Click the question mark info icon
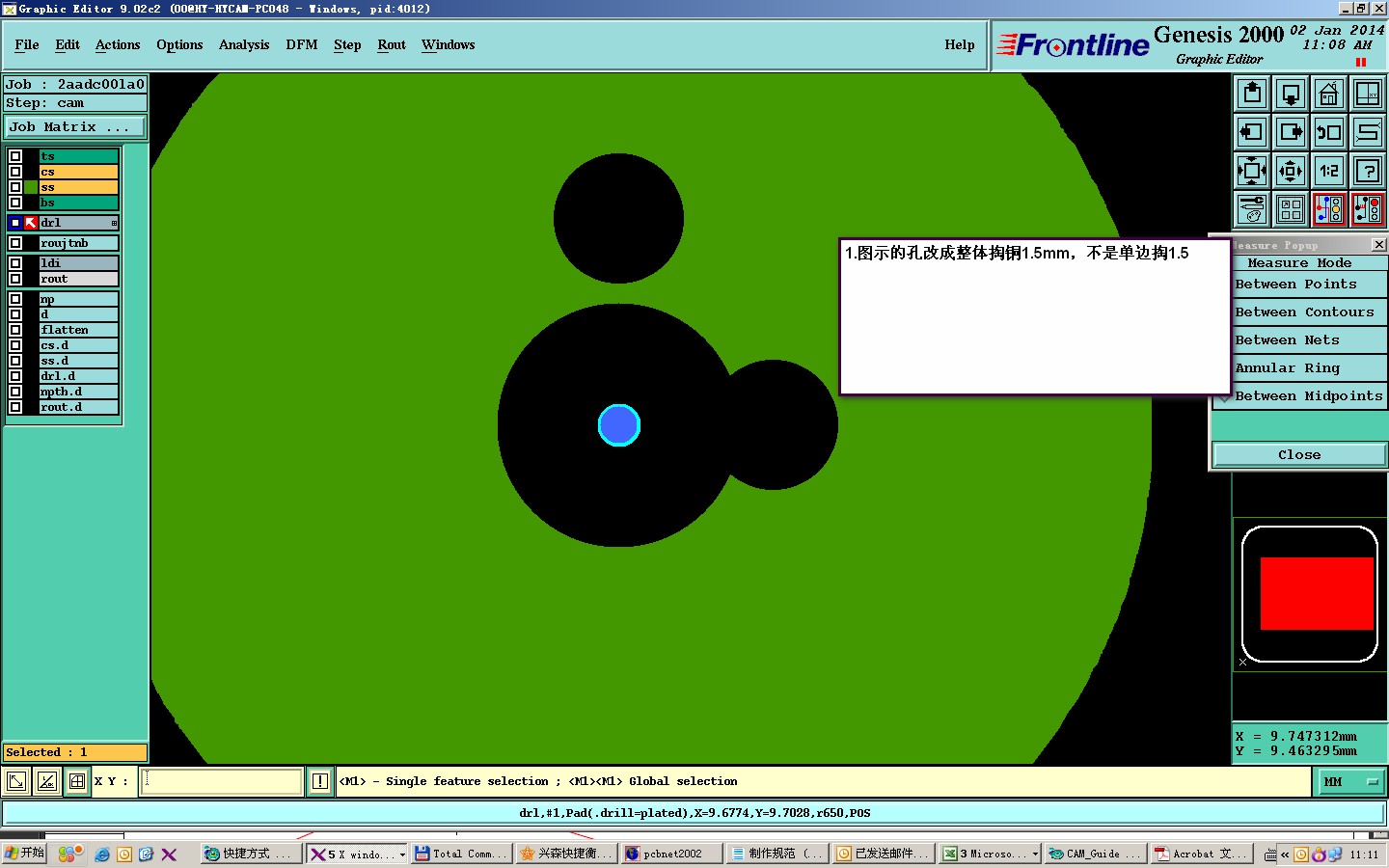 pyautogui.click(x=1368, y=171)
